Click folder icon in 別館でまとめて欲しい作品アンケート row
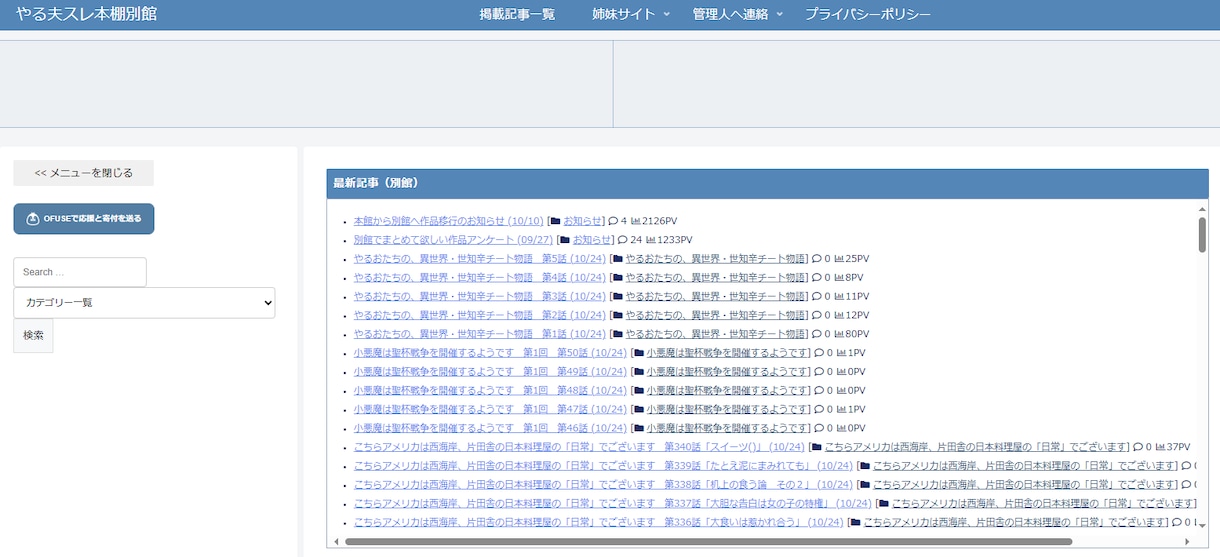Screen dimensions: 1220x557 tap(565, 240)
